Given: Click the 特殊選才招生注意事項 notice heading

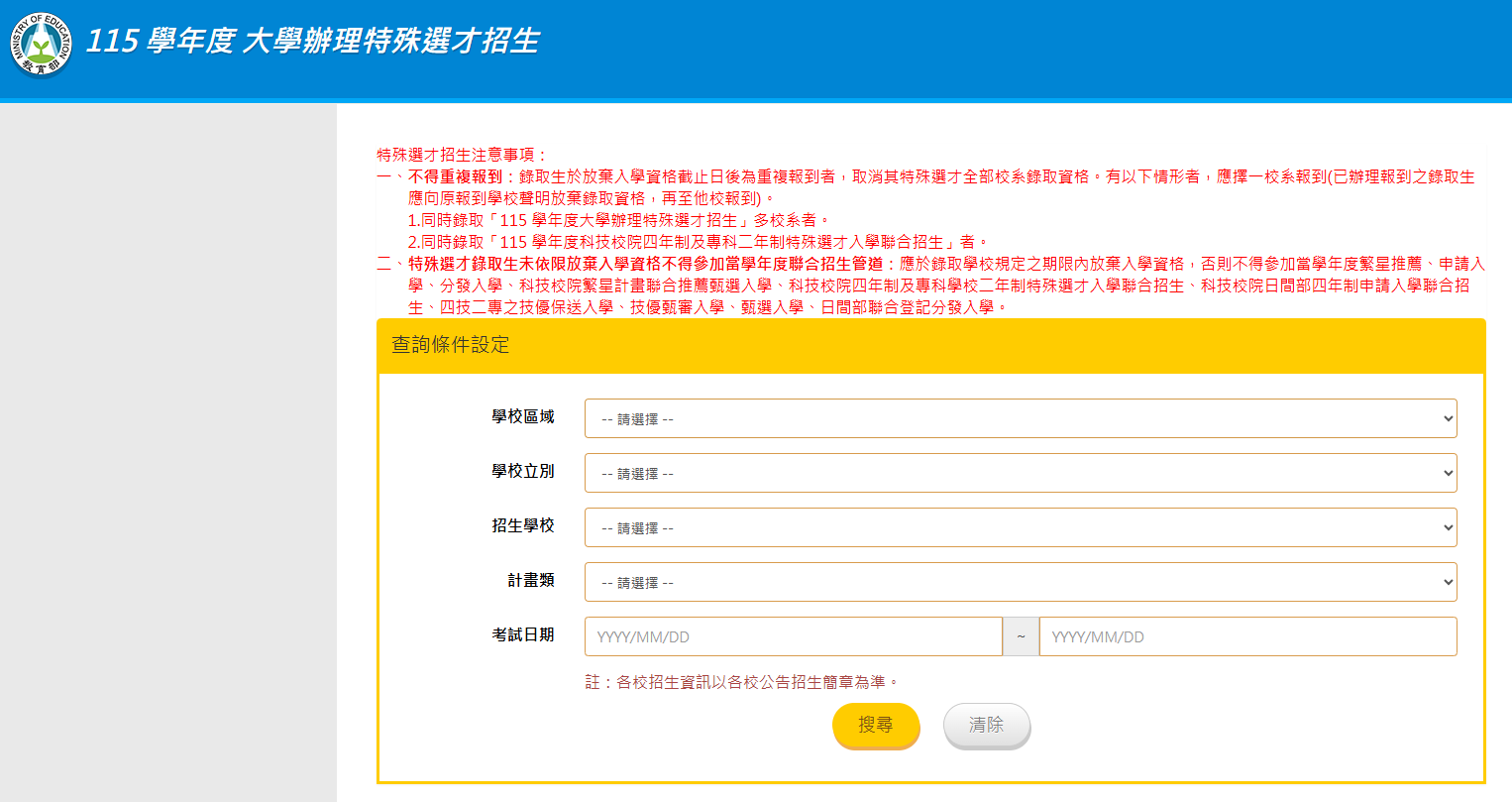Looking at the screenshot, I should coord(462,155).
